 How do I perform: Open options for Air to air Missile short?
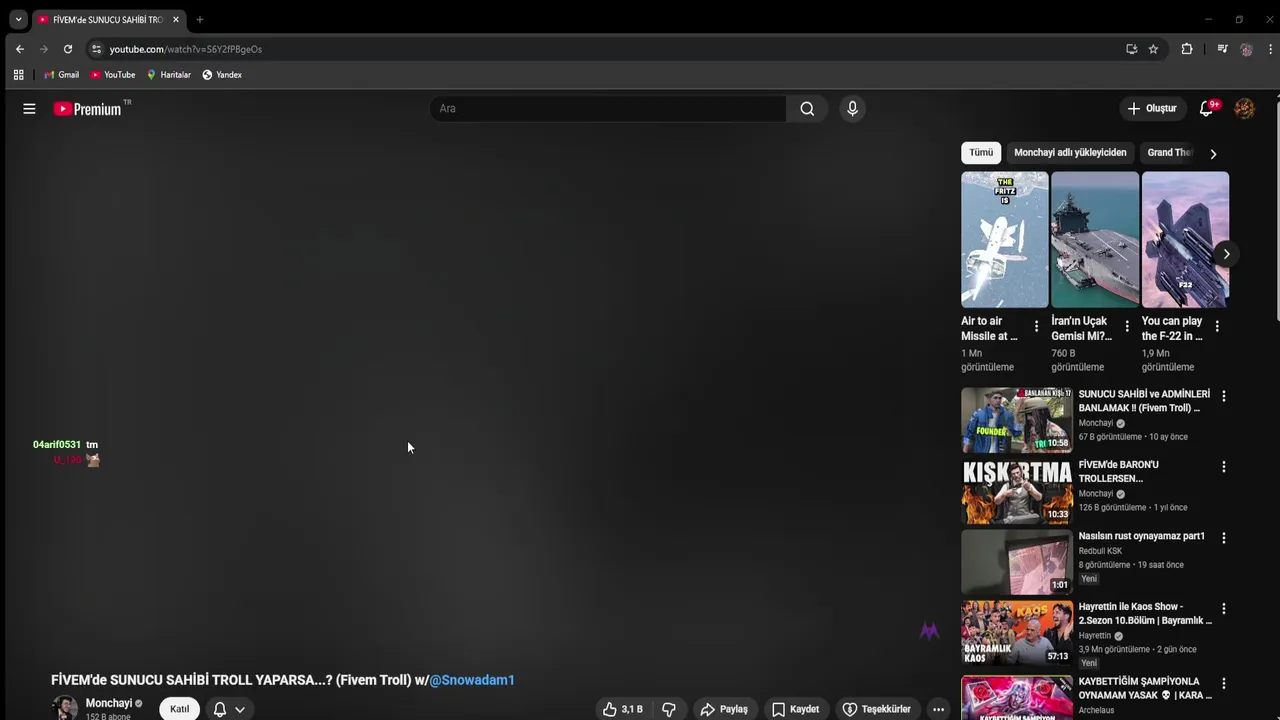1036,326
